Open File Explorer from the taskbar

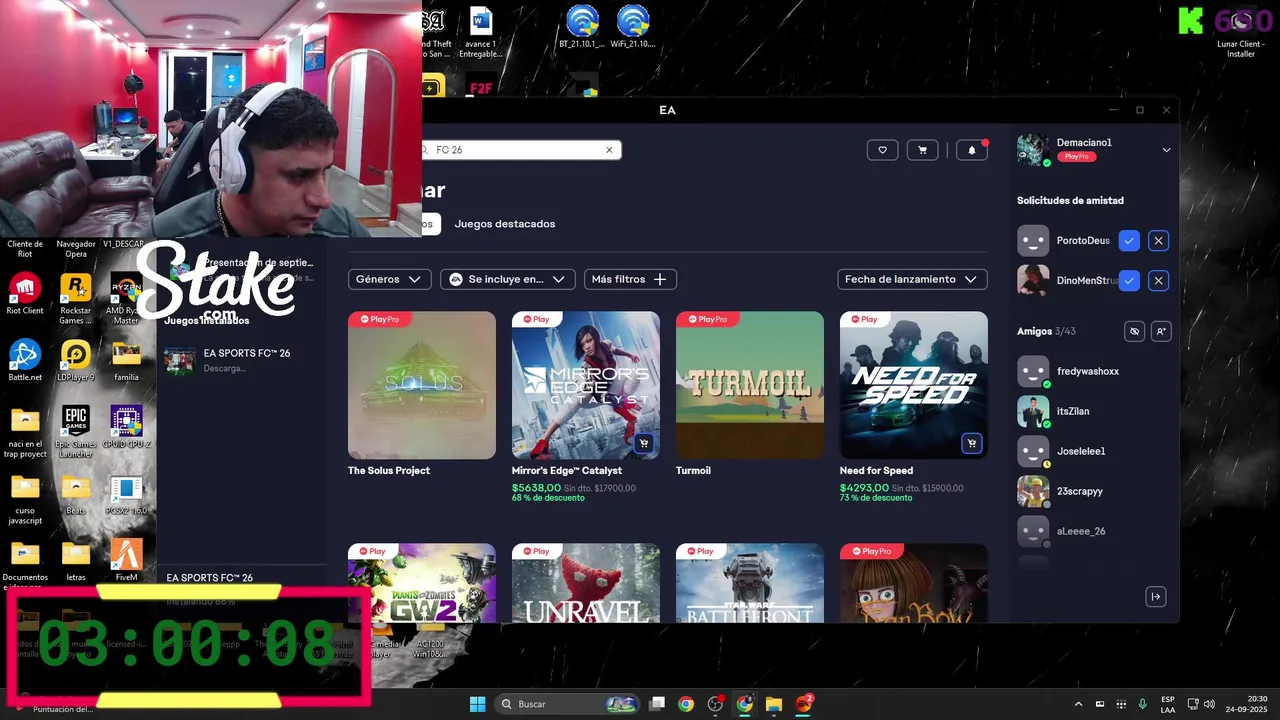coord(773,704)
